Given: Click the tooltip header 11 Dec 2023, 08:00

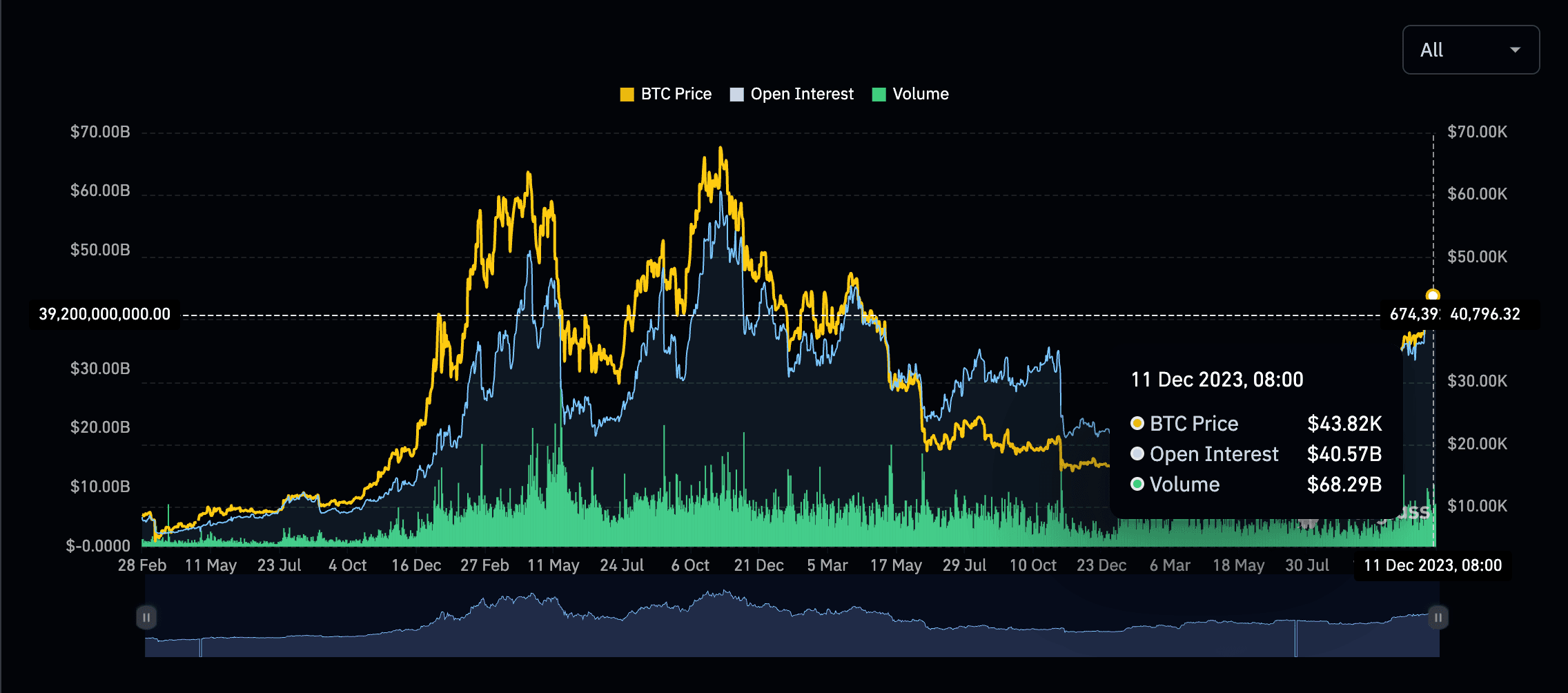Looking at the screenshot, I should [x=1217, y=380].
